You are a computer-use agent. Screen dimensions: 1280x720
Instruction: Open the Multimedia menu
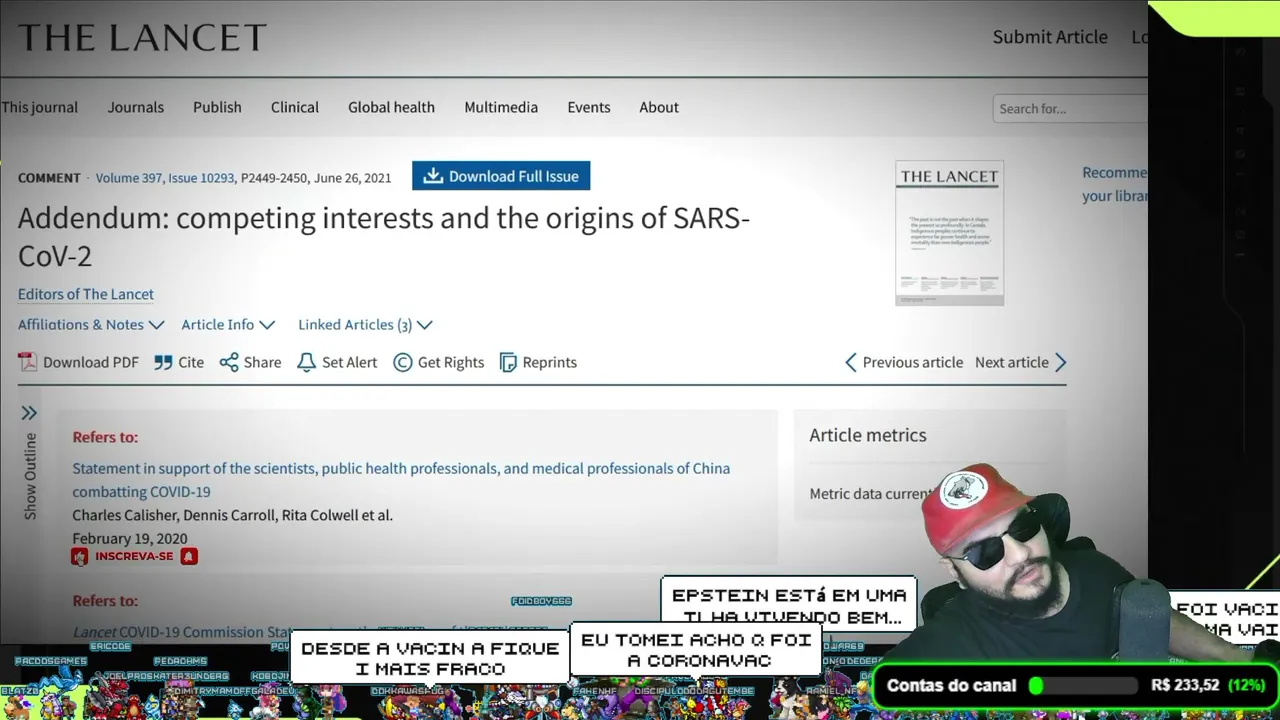pyautogui.click(x=501, y=107)
